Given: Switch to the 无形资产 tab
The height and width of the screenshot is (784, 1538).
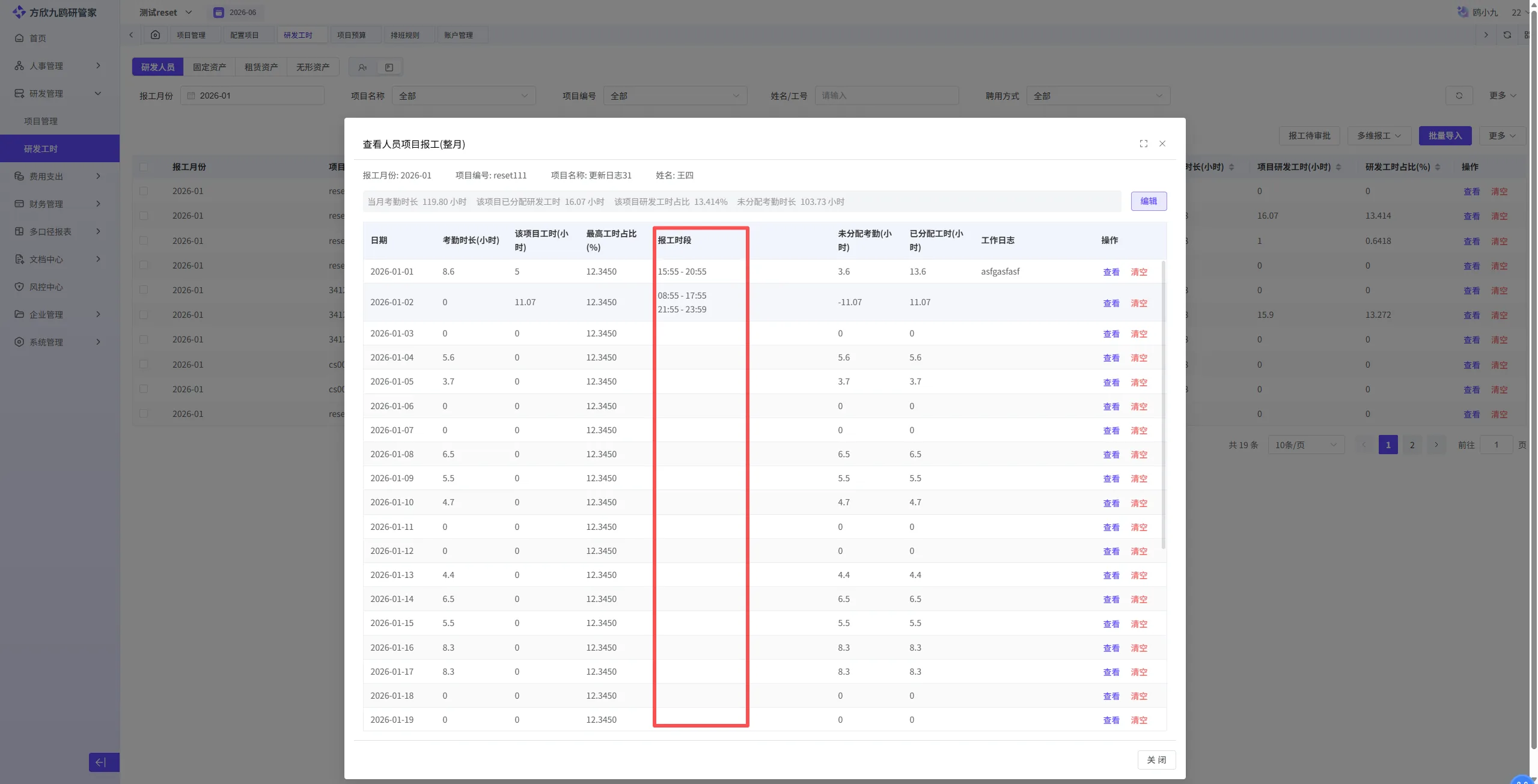Looking at the screenshot, I should pyautogui.click(x=313, y=67).
